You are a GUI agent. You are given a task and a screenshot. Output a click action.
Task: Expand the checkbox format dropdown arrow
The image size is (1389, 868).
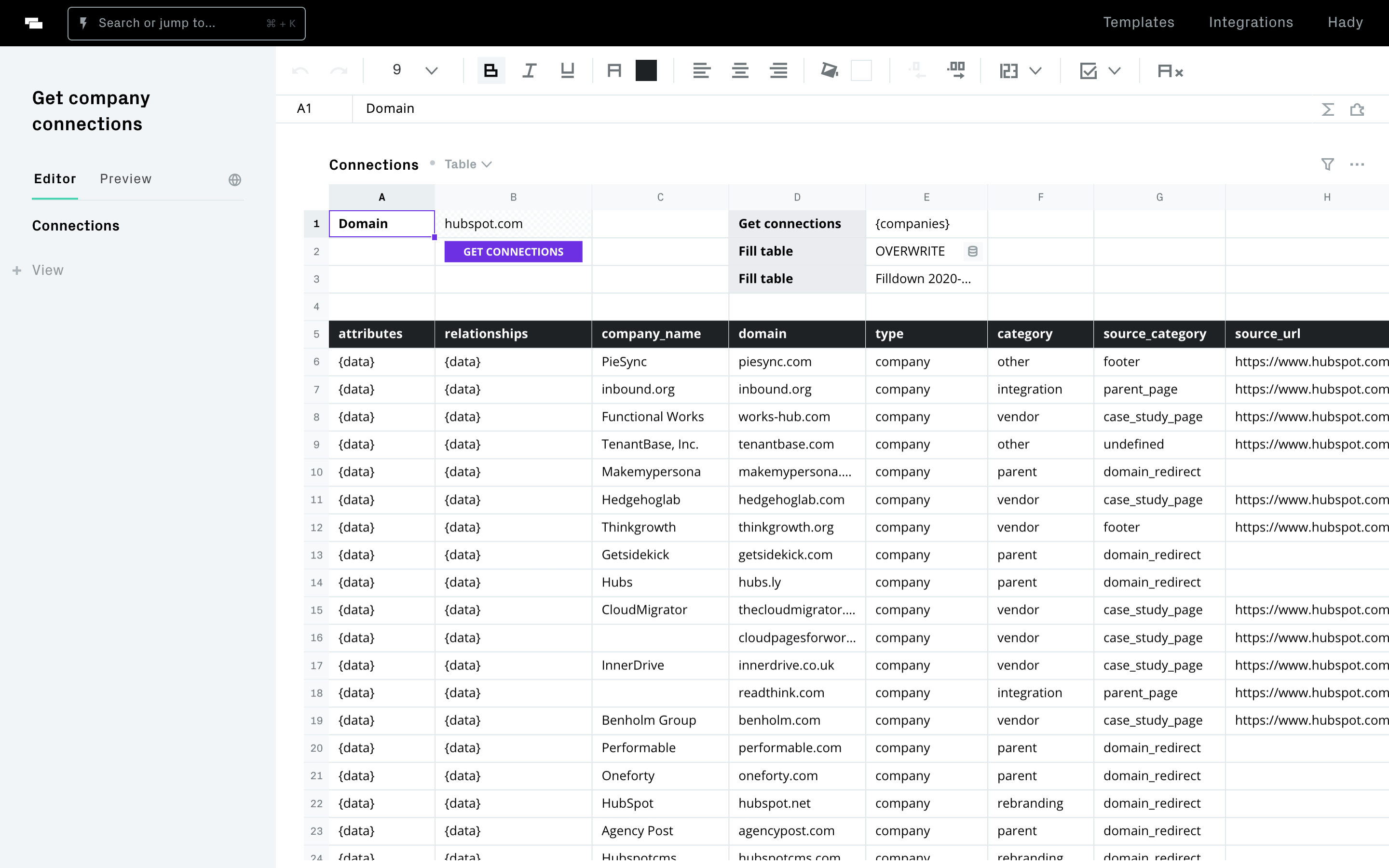(1115, 71)
